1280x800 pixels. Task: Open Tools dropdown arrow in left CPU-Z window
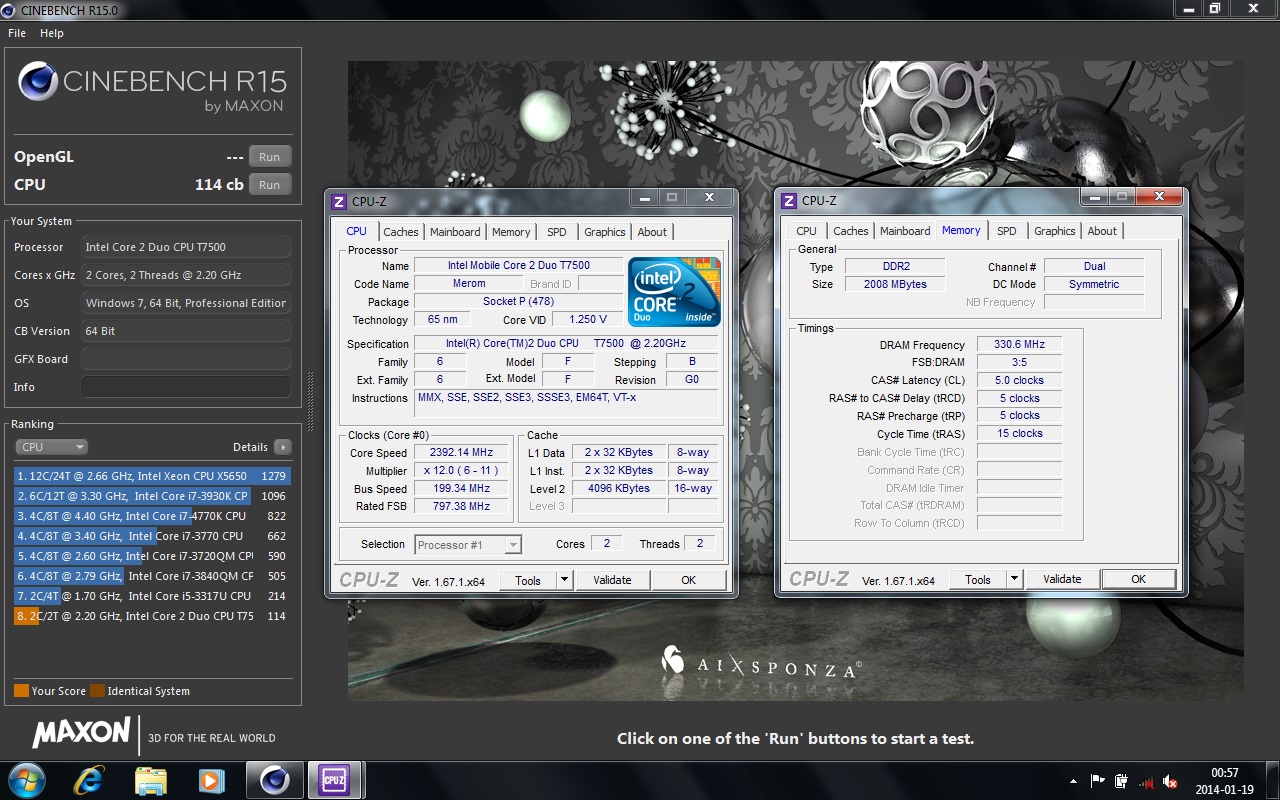(564, 580)
